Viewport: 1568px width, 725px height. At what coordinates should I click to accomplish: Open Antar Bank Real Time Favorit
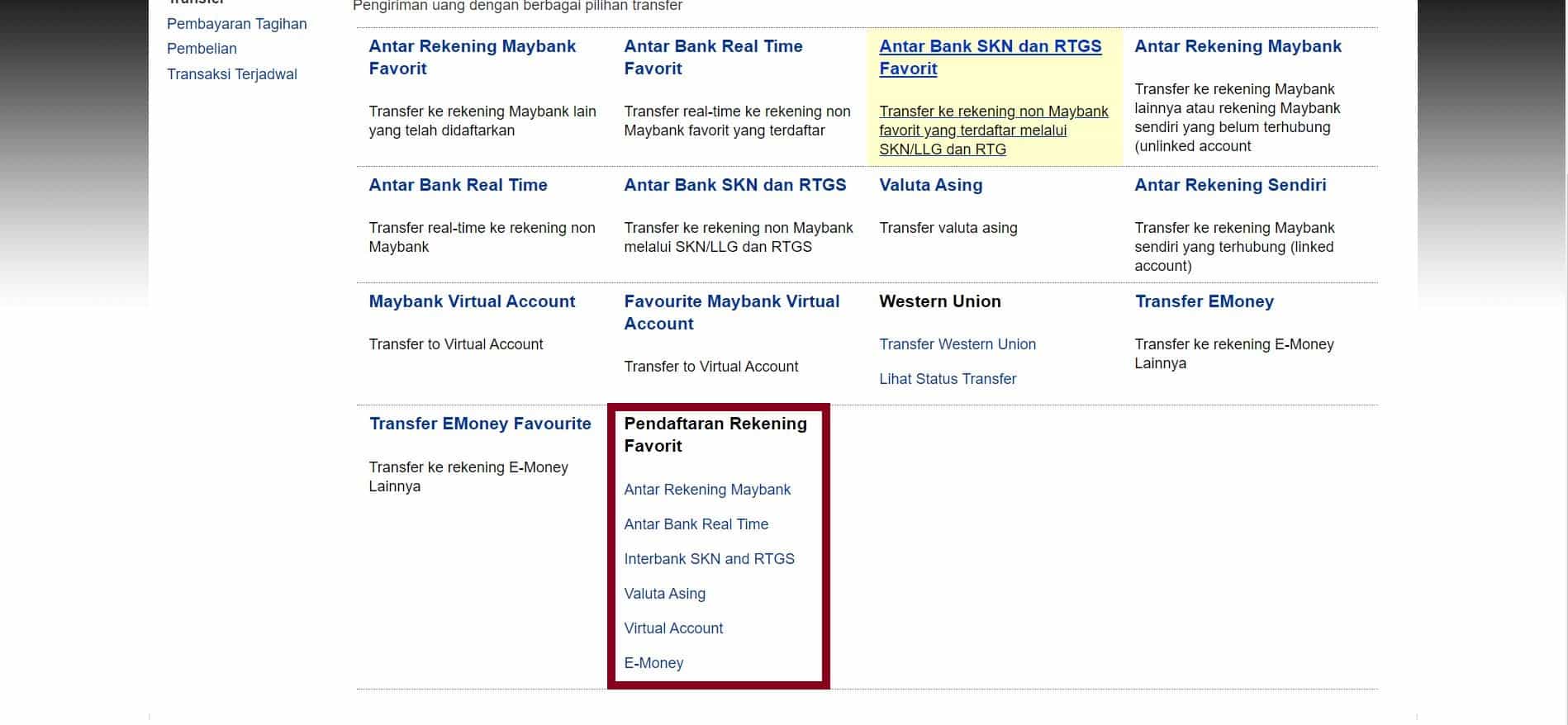(x=712, y=57)
